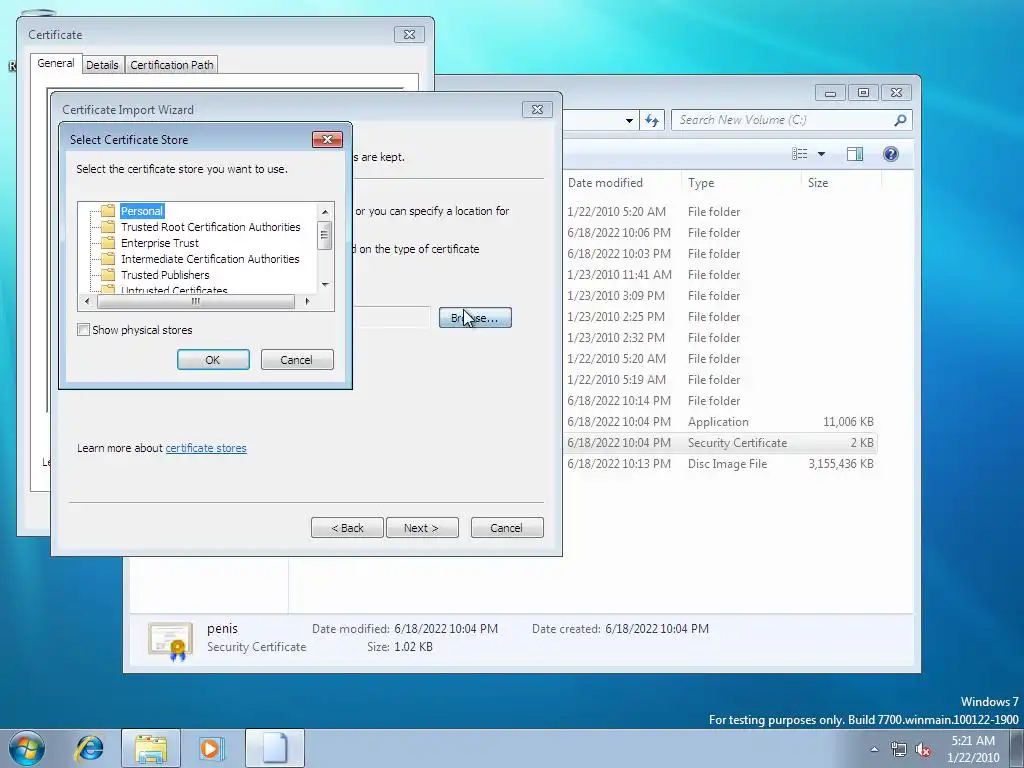Open Explorer help icon
Screen dimensions: 1024x768
tap(891, 154)
